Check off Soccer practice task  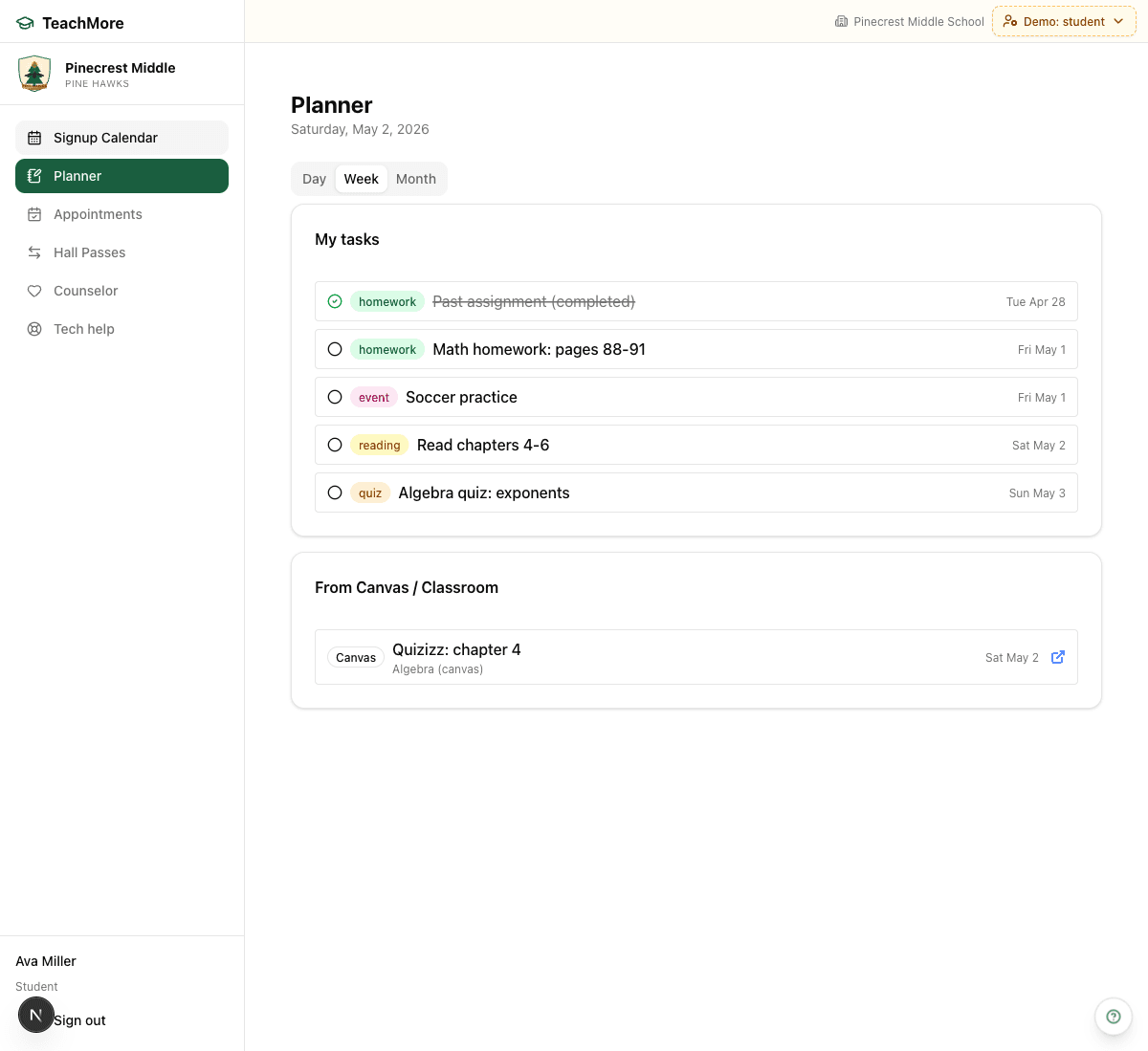pyautogui.click(x=335, y=397)
